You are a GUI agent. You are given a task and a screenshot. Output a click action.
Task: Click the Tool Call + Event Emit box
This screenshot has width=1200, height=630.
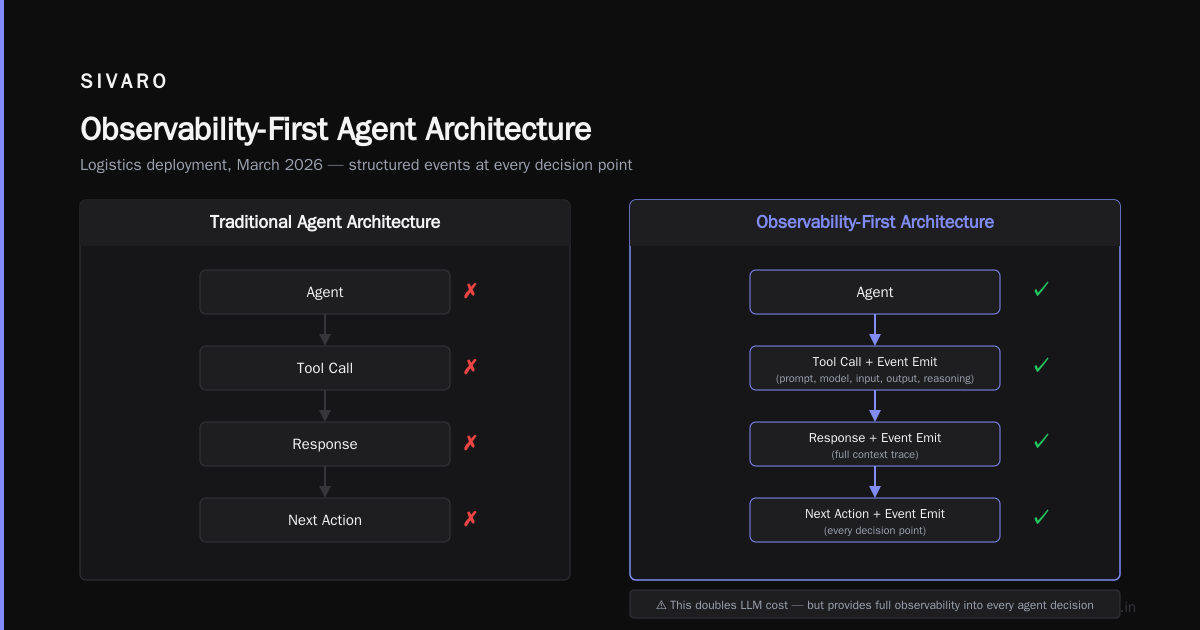[875, 368]
